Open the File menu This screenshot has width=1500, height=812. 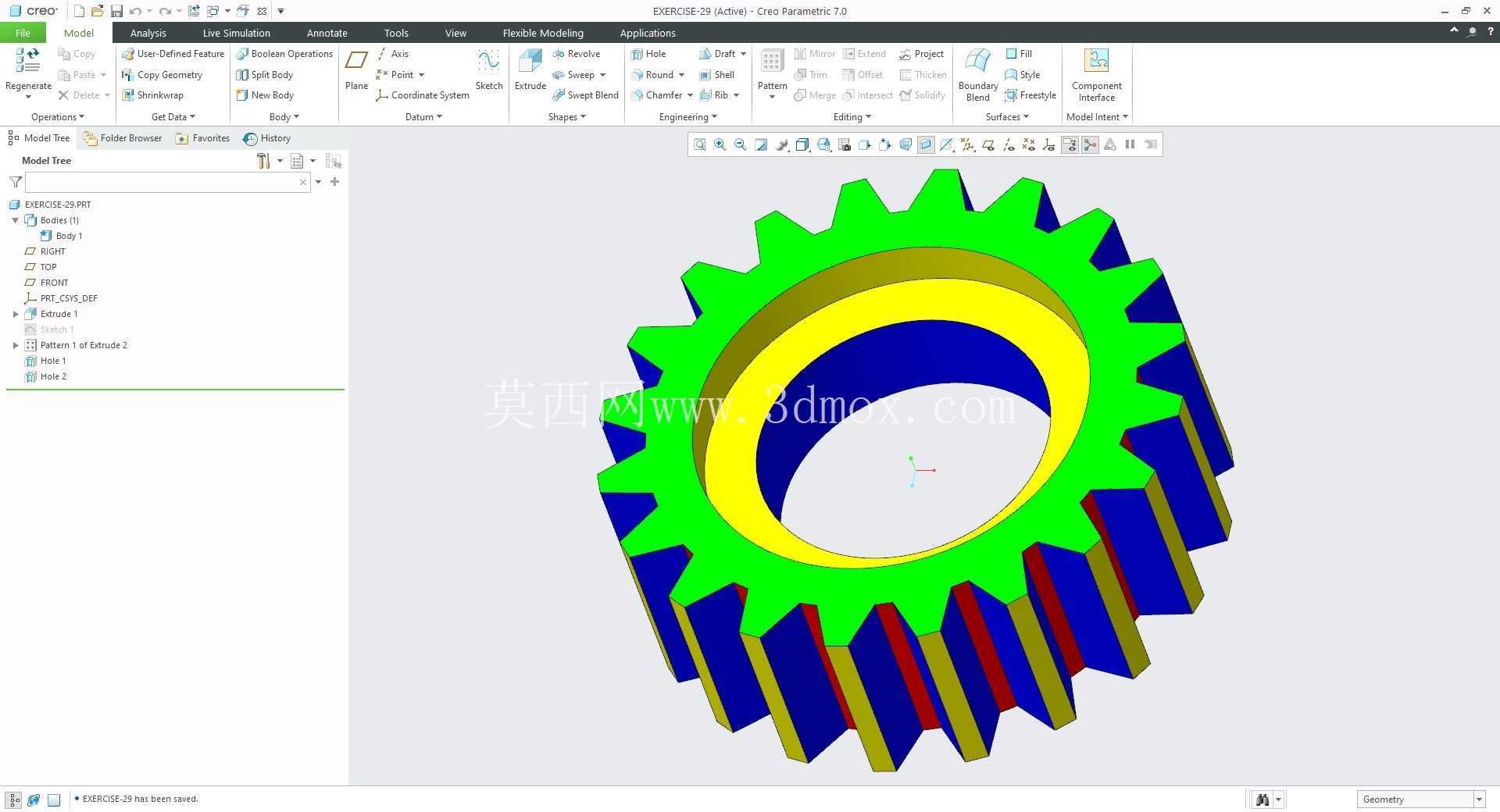23,33
